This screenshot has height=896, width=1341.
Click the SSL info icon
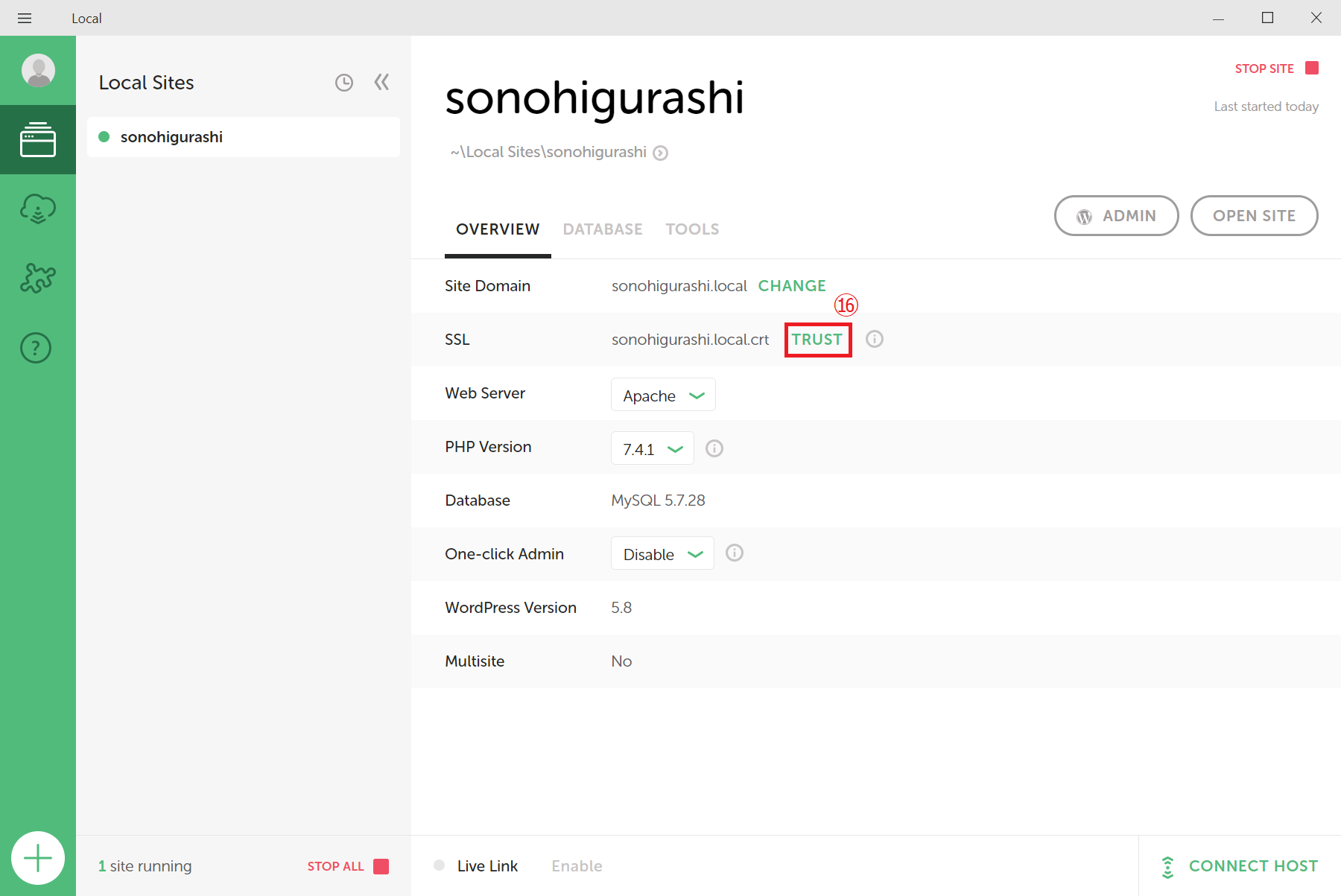(875, 340)
